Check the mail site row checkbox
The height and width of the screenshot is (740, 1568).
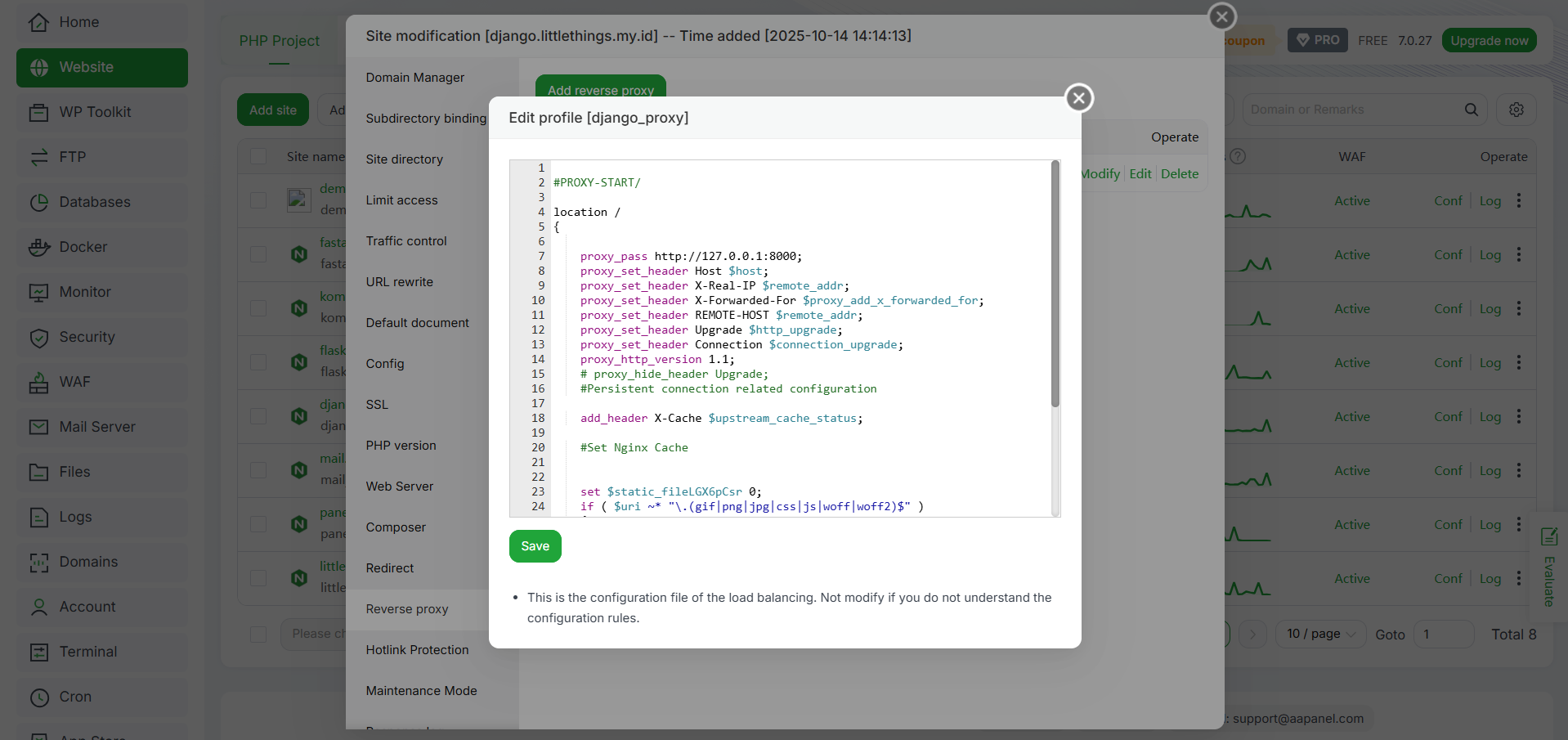(x=258, y=470)
